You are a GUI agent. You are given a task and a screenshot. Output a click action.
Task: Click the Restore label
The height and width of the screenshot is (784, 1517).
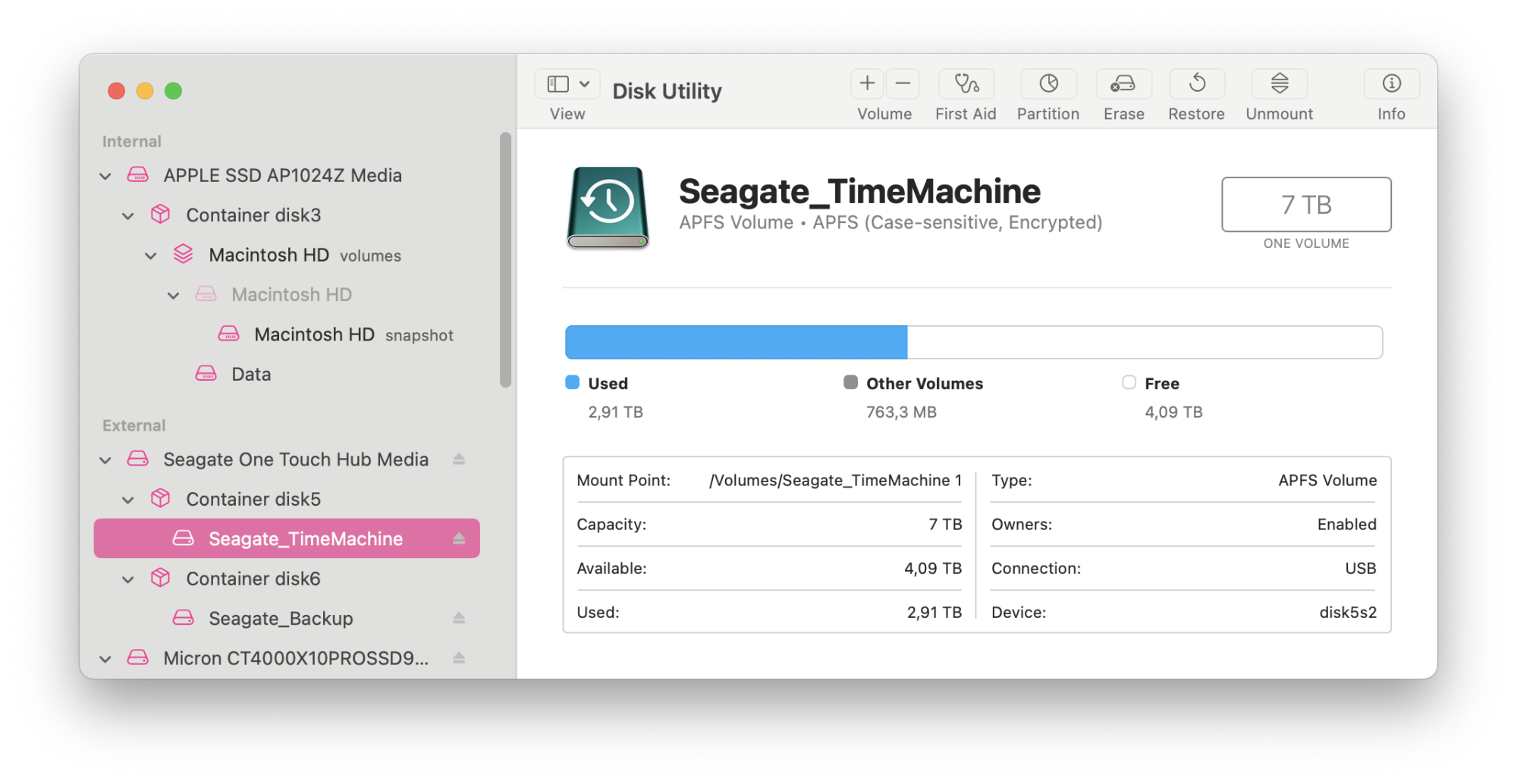tap(1196, 114)
